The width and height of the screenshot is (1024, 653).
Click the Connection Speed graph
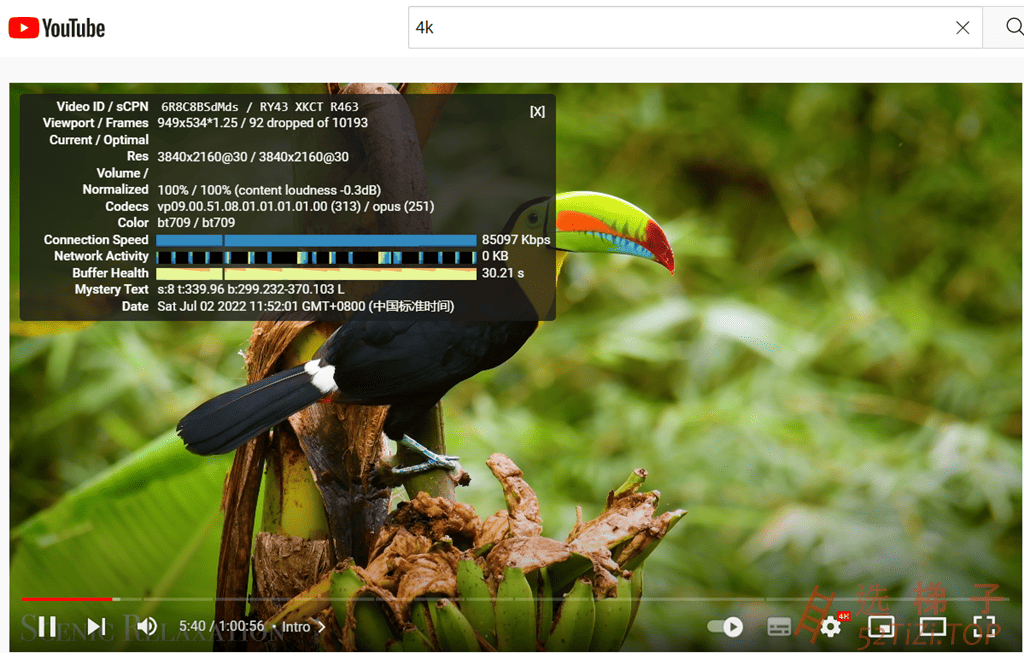[316, 240]
